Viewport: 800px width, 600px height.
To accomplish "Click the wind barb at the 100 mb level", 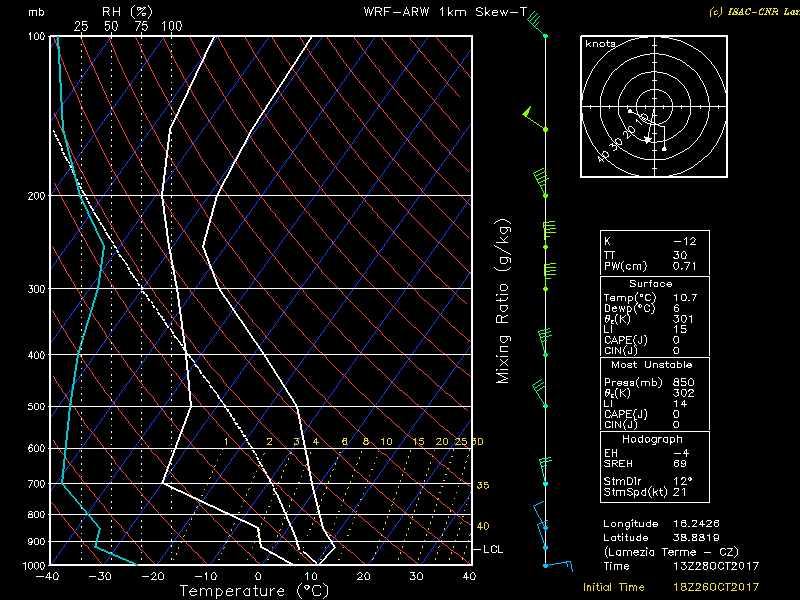I will click(x=536, y=24).
